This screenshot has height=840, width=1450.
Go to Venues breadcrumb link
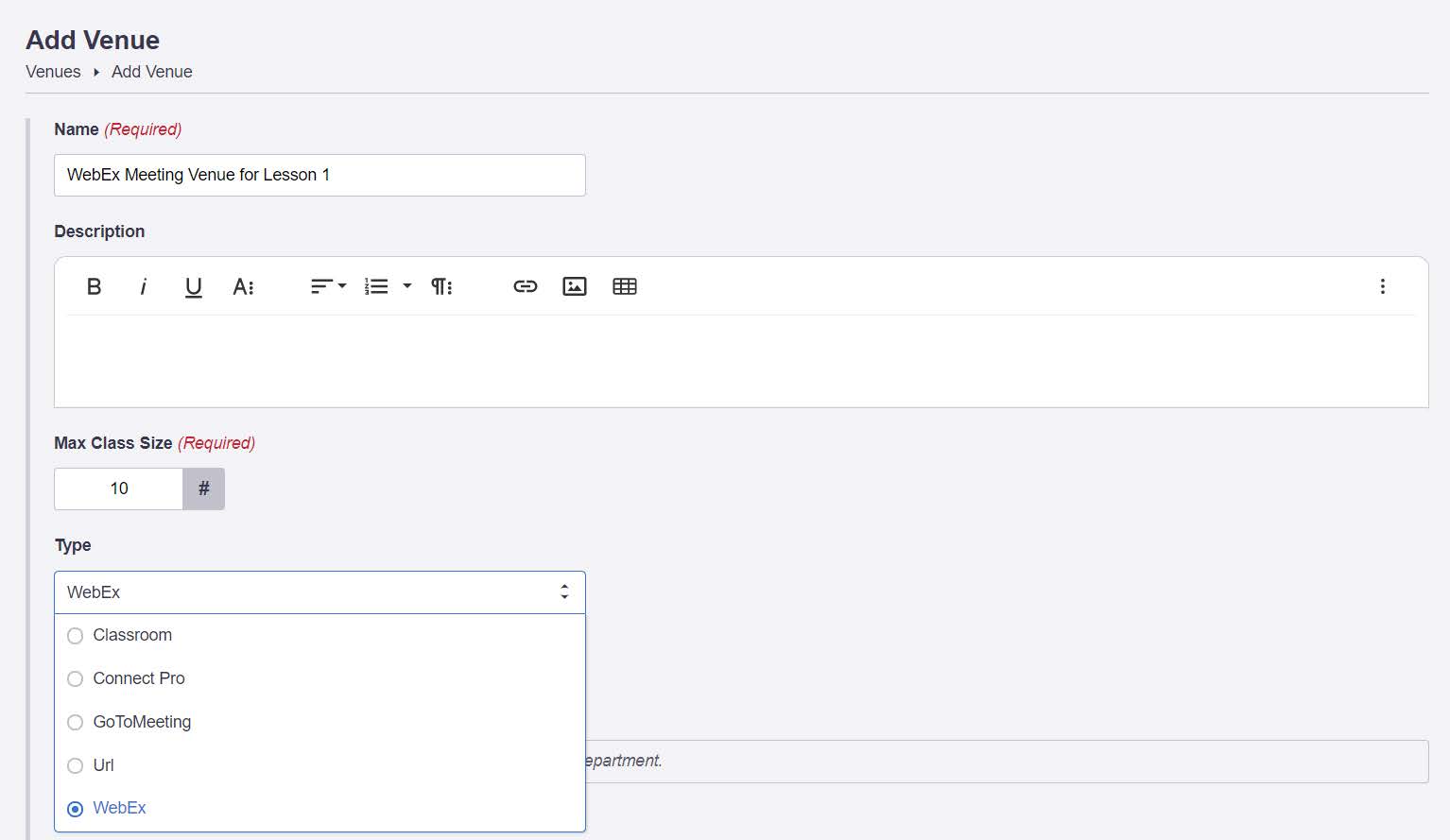[53, 72]
